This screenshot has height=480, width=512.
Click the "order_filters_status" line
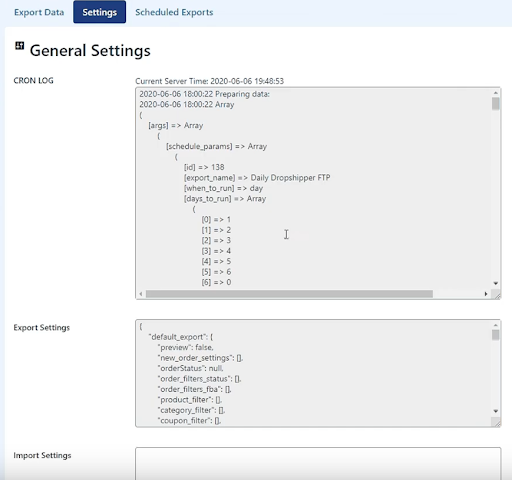point(199,379)
